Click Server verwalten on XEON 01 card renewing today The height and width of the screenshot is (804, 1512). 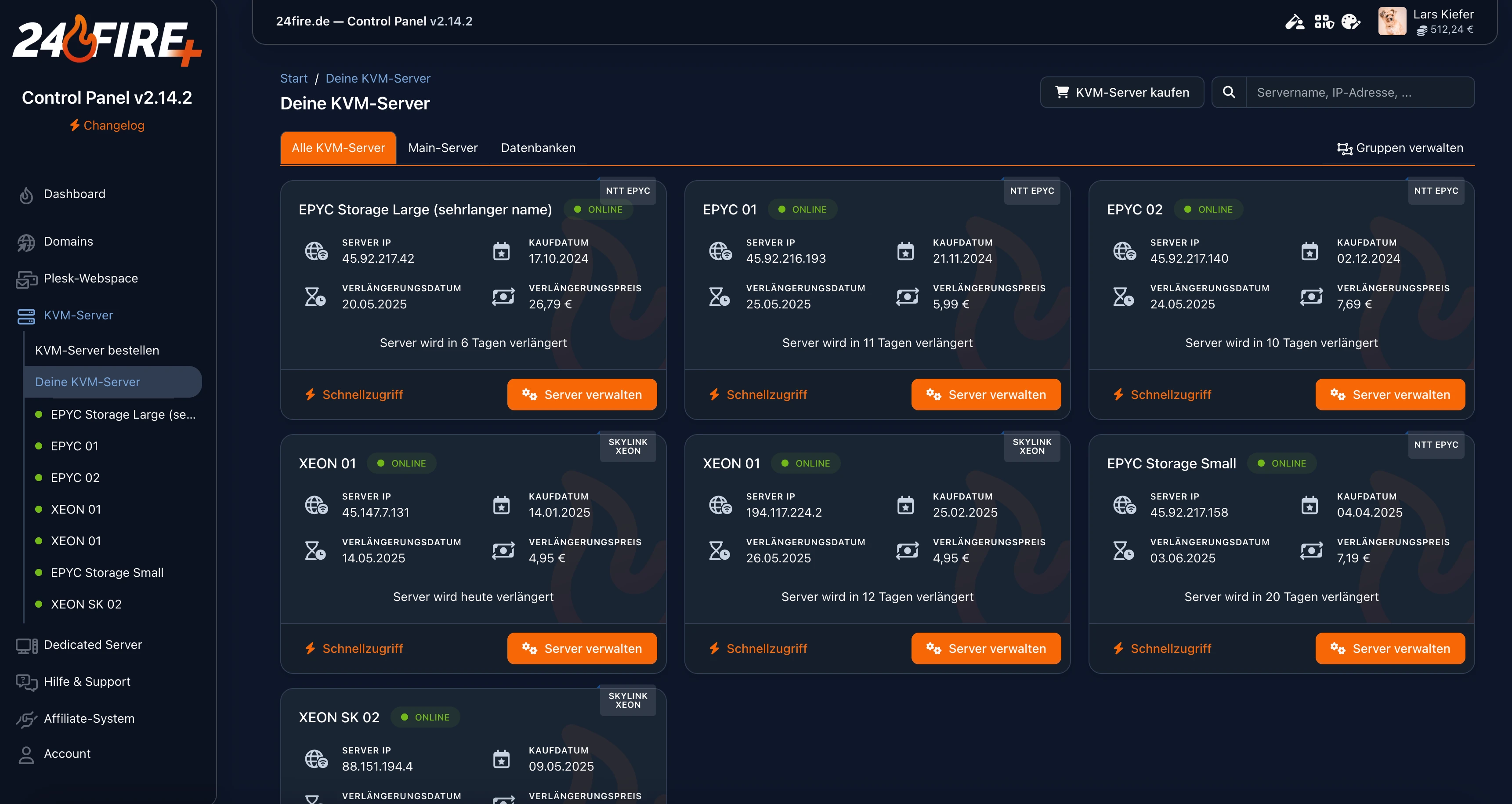582,648
